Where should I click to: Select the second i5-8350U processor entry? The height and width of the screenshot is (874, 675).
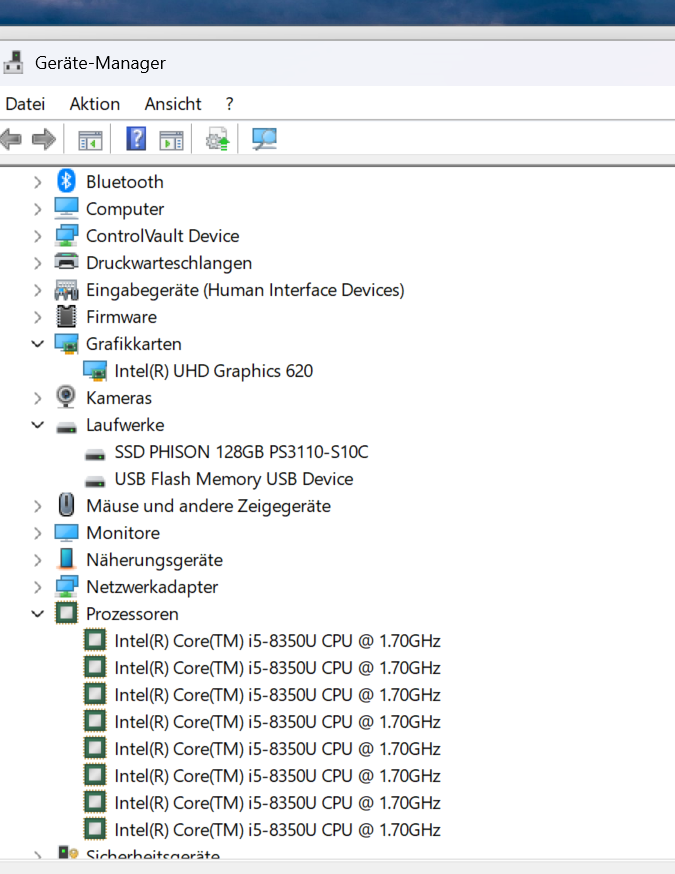click(x=278, y=668)
